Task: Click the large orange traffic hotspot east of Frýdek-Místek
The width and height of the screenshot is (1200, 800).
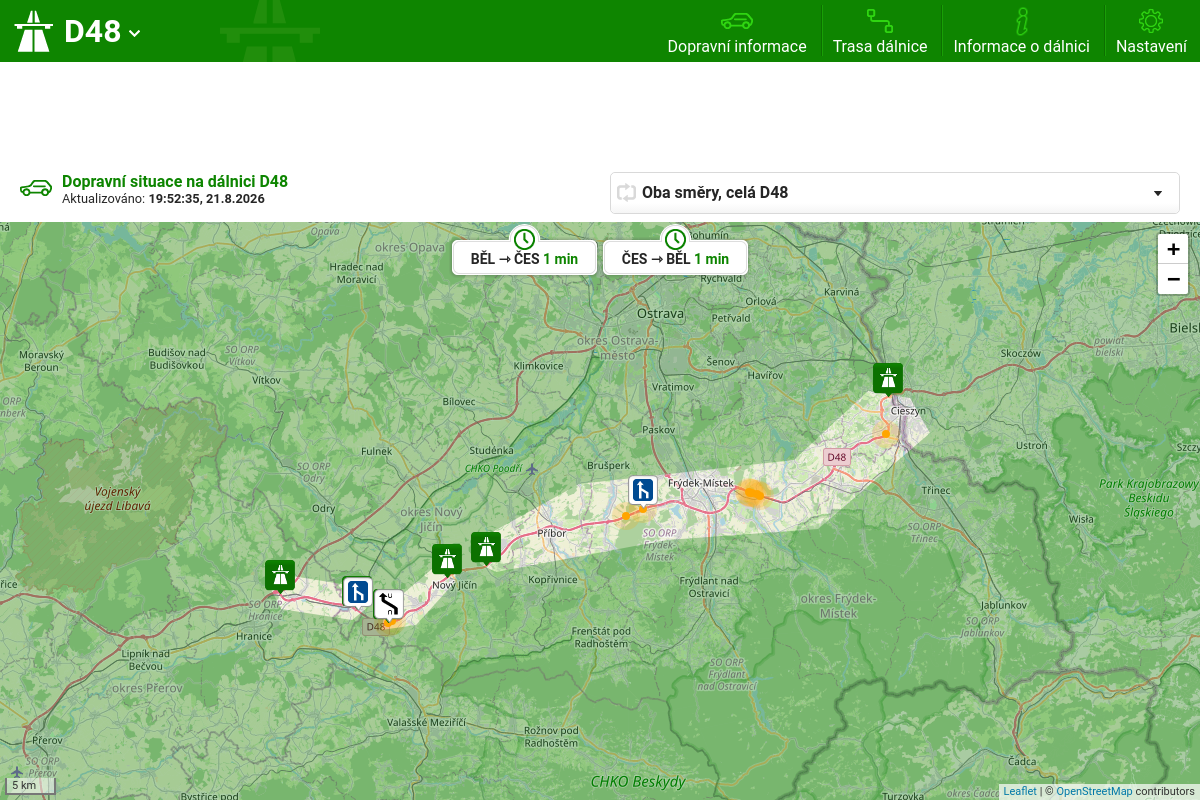Action: [x=754, y=493]
